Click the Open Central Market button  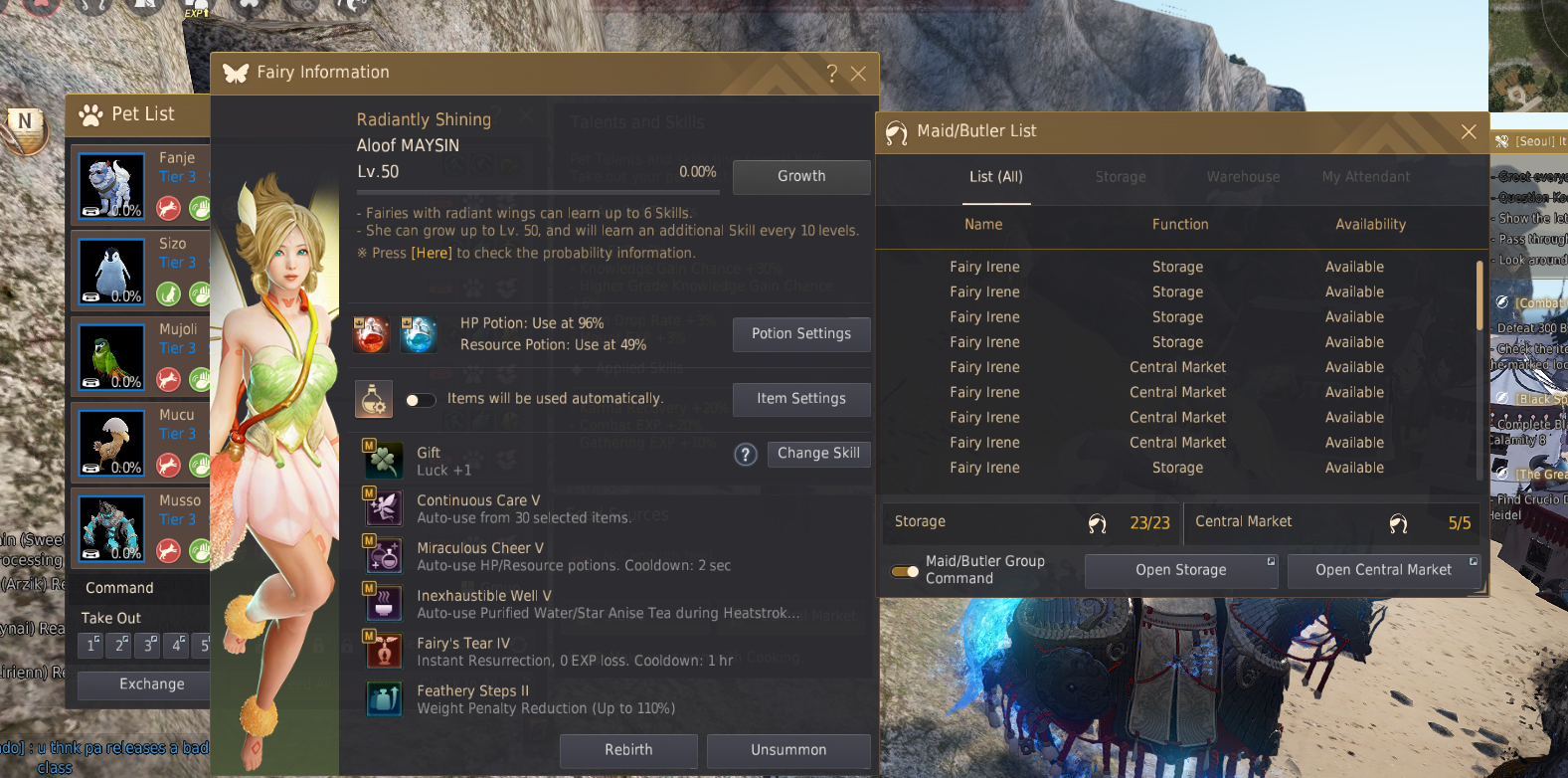(1384, 571)
